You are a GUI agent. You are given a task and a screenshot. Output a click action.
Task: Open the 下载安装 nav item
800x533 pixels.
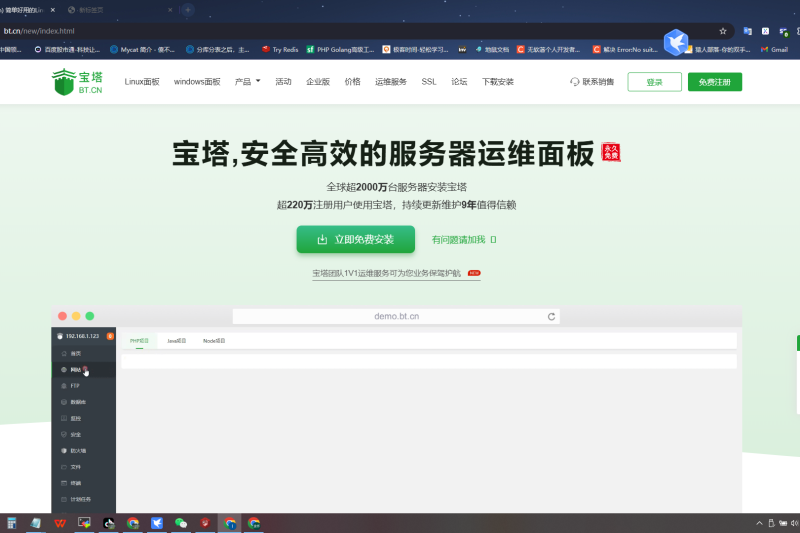[x=498, y=82]
